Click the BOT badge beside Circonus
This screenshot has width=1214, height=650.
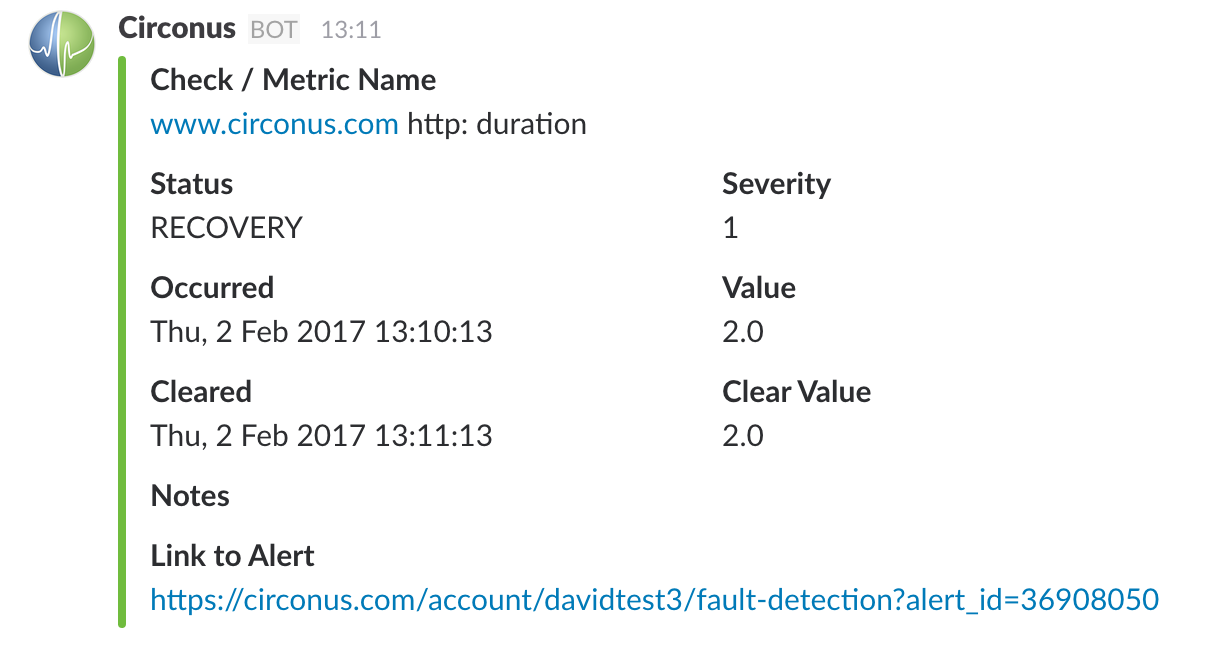click(273, 30)
